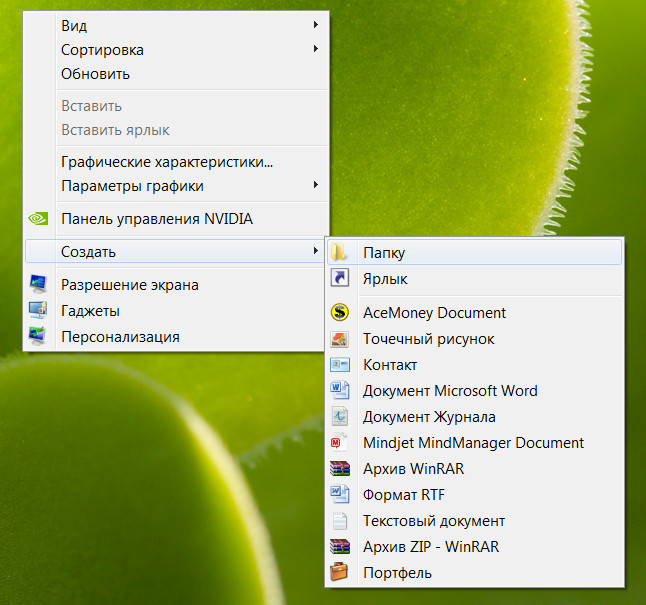
Task: Open Графические характеристики...
Action: 176,162
